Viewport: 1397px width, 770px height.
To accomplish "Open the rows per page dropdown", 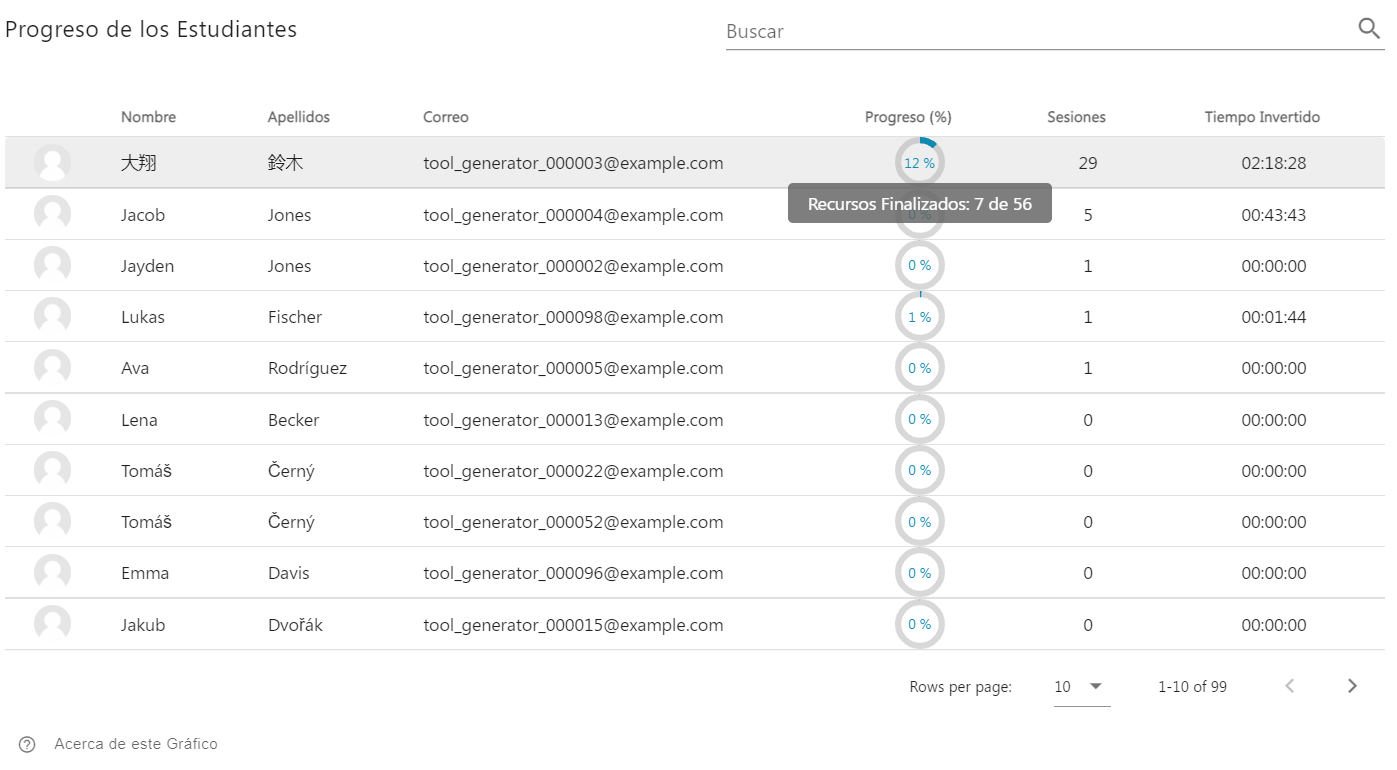I will [1081, 687].
